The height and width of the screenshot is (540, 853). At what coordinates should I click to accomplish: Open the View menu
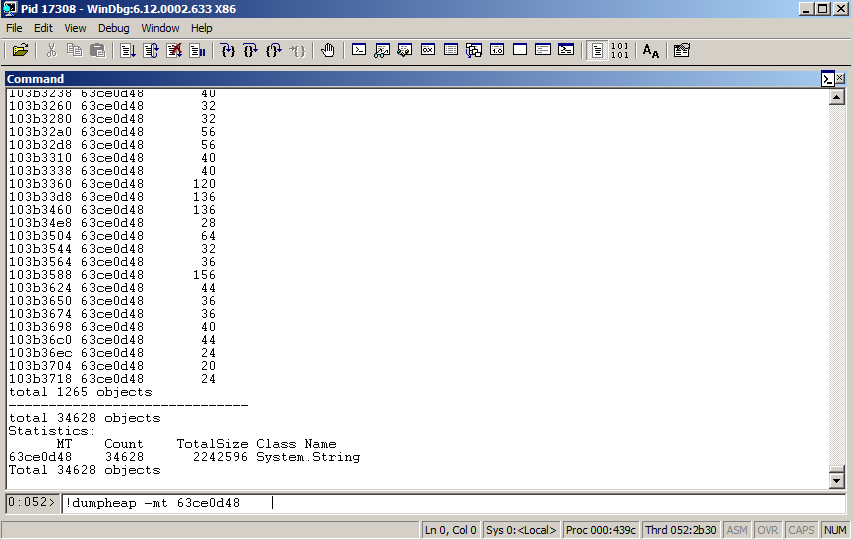tap(75, 28)
